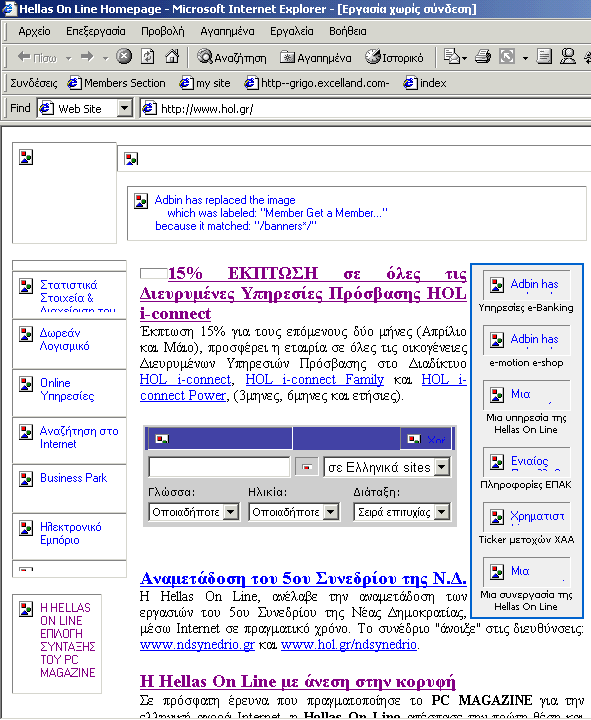
Task: Open Members Section links-bar shortcut
Action: pyautogui.click(x=117, y=83)
